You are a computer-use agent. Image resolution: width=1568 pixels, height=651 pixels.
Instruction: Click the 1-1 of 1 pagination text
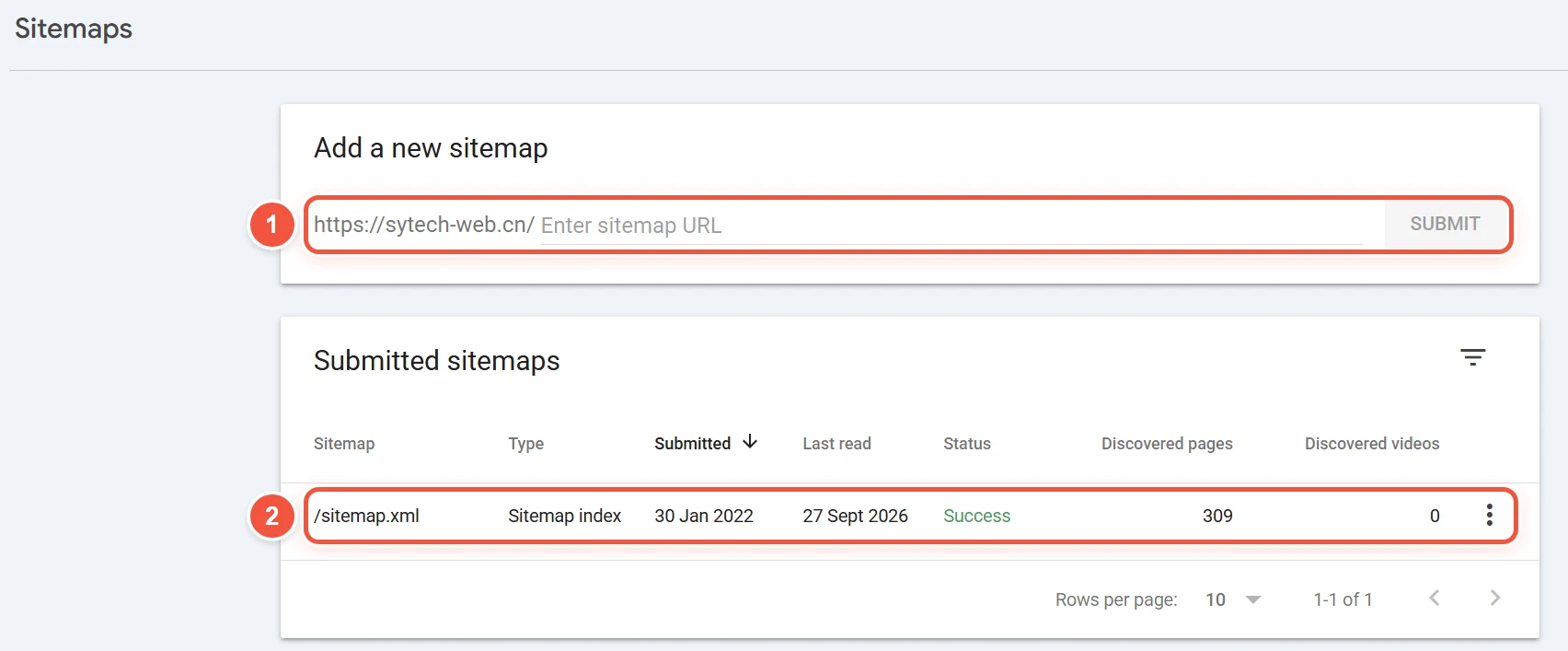[1343, 599]
